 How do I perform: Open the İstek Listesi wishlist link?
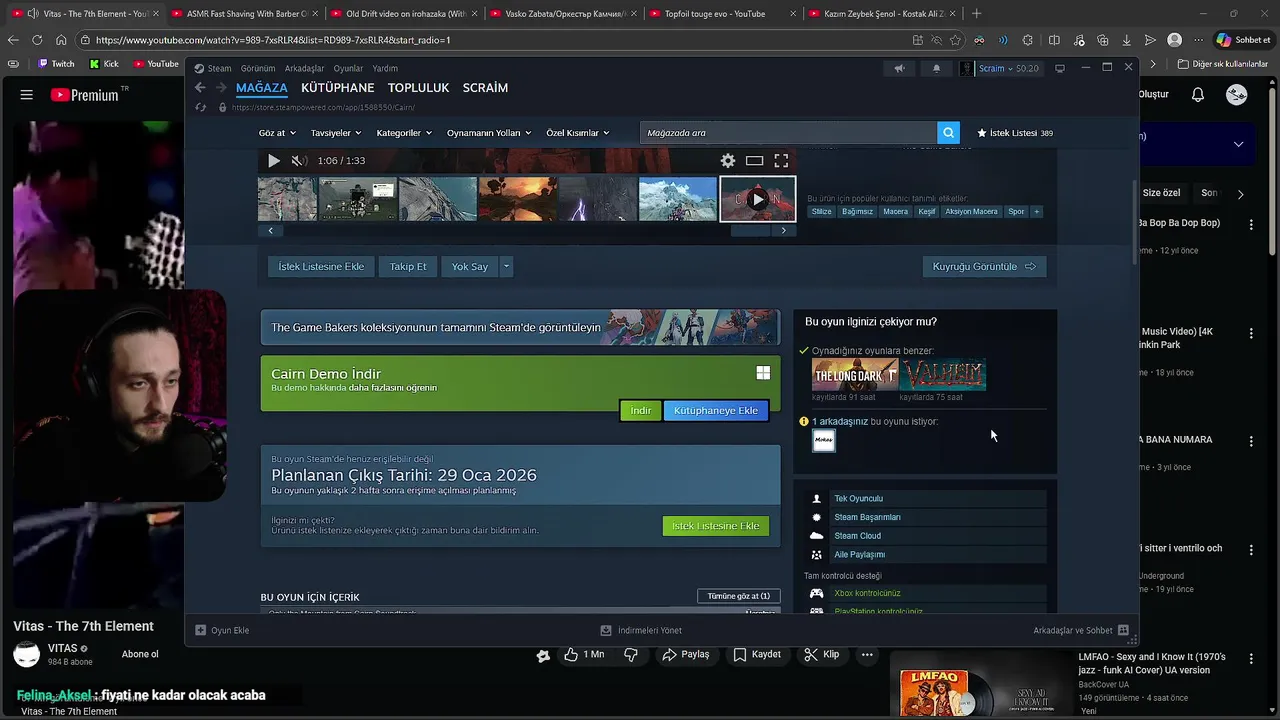point(1015,133)
